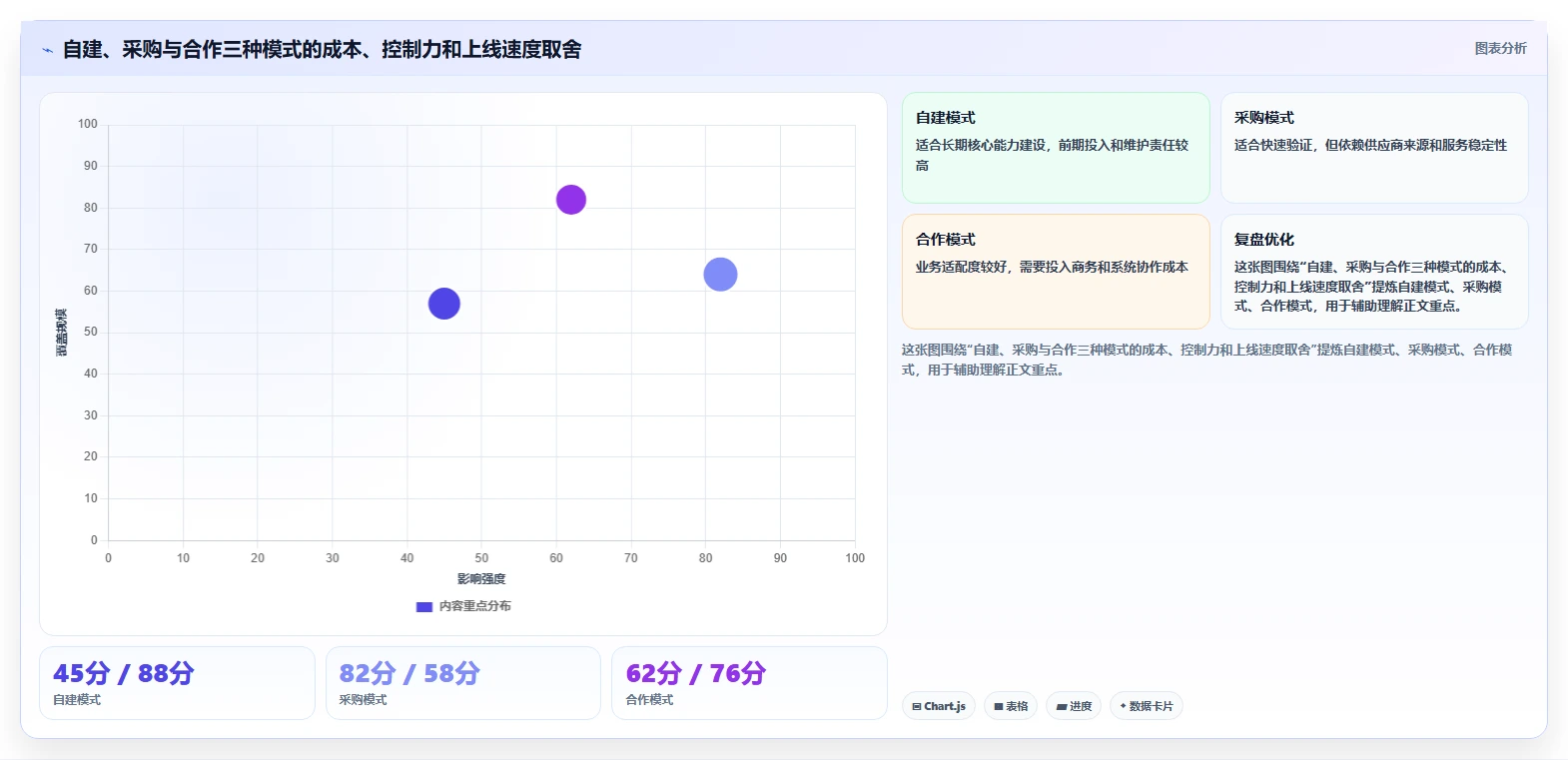
Task: Toggle the 内容重点分布 legend color box
Action: pyautogui.click(x=424, y=606)
